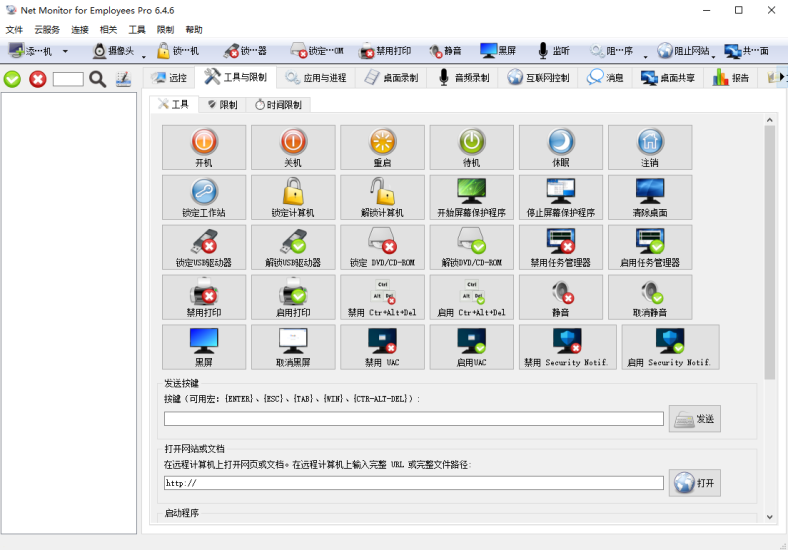This screenshot has width=788, height=550.
Task: Open the 时间限制 sub-tab
Action: click(278, 105)
